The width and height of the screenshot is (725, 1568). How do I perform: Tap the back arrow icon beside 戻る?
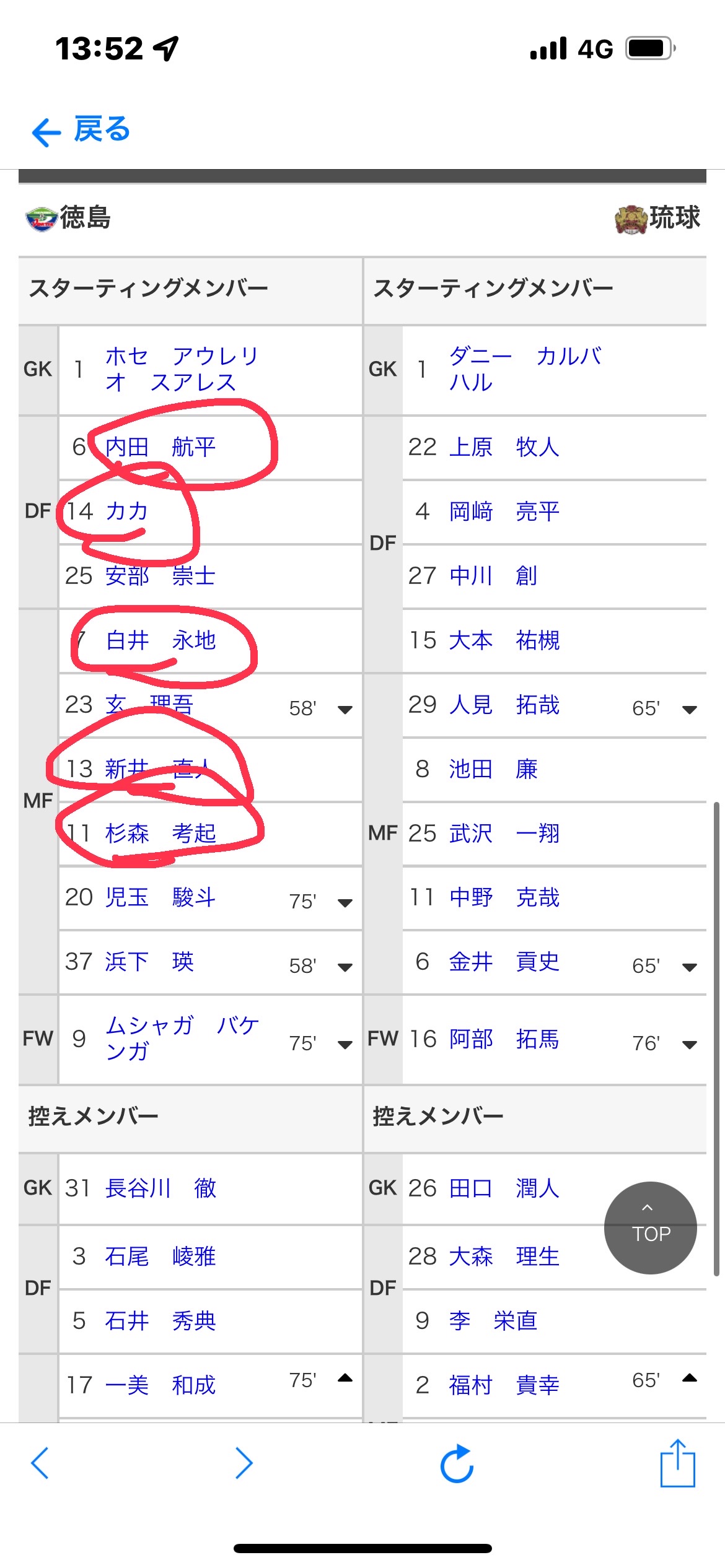pos(46,133)
